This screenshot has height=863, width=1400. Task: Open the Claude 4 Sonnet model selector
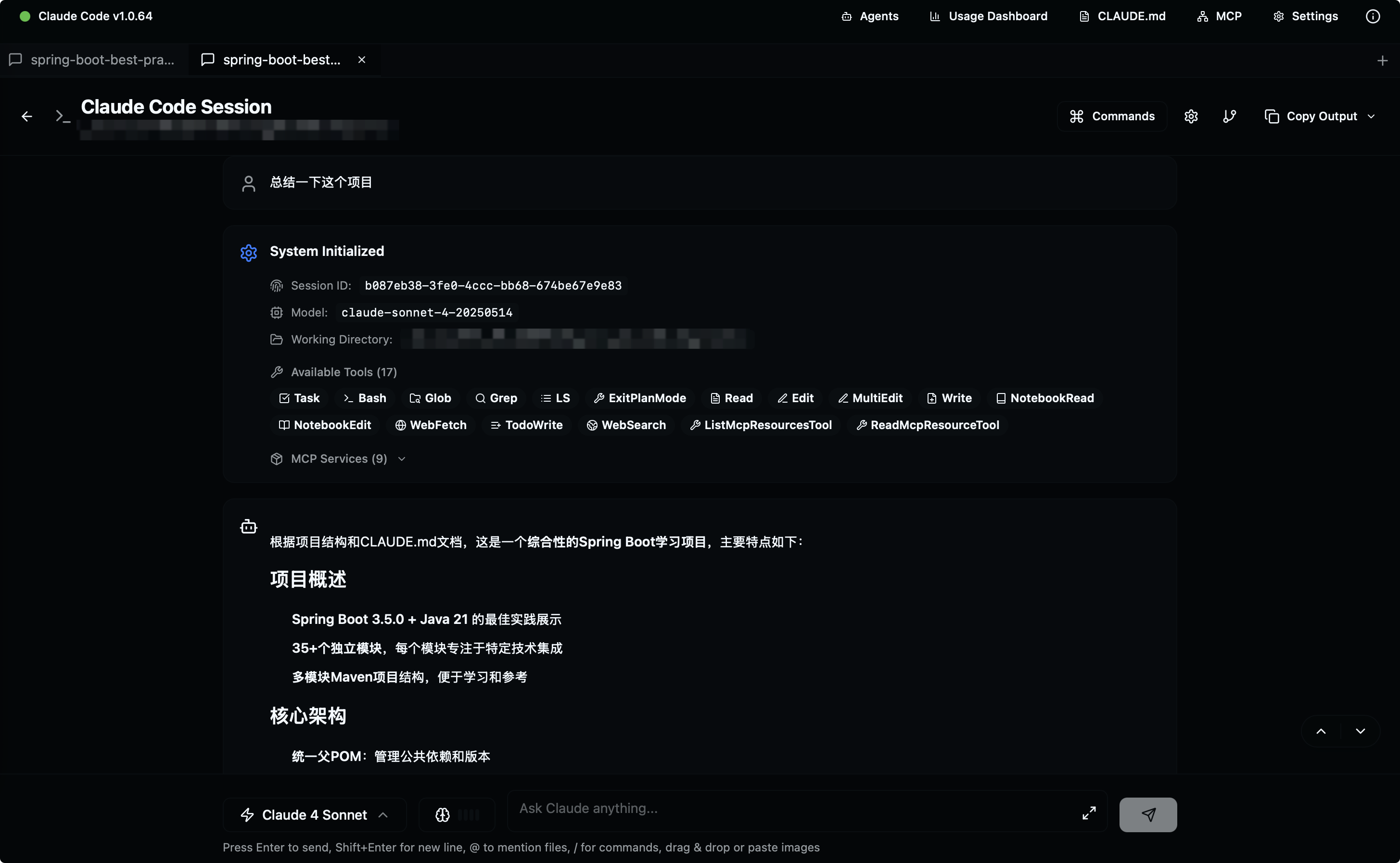coord(315,814)
